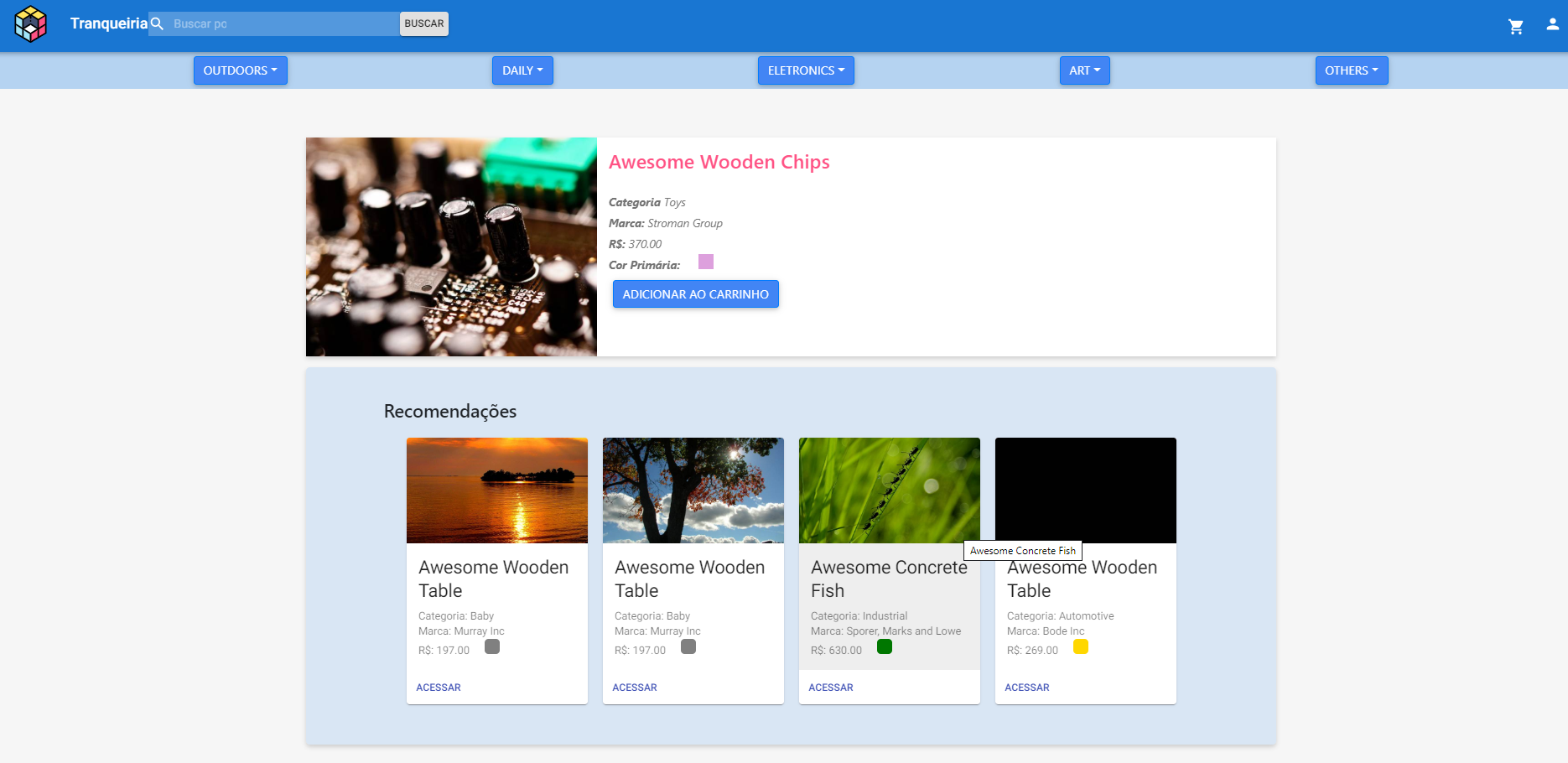Click the circuit board product image
Viewport: 1568px width, 763px height.
point(451,247)
